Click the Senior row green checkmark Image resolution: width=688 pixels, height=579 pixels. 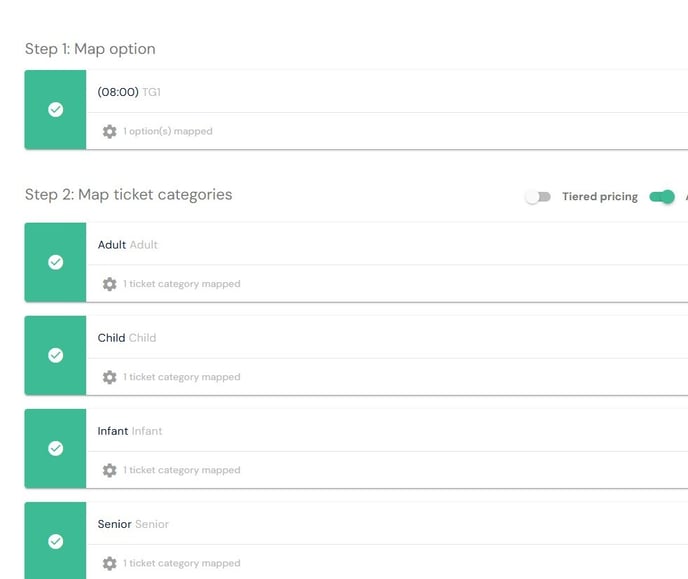[56, 541]
